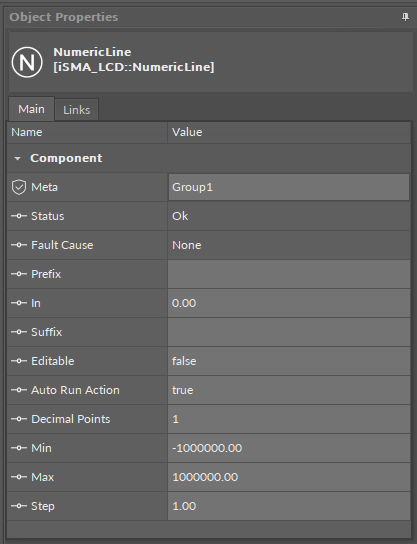Click the Min value field -1000000.00
The width and height of the screenshot is (417, 544).
pyautogui.click(x=289, y=448)
